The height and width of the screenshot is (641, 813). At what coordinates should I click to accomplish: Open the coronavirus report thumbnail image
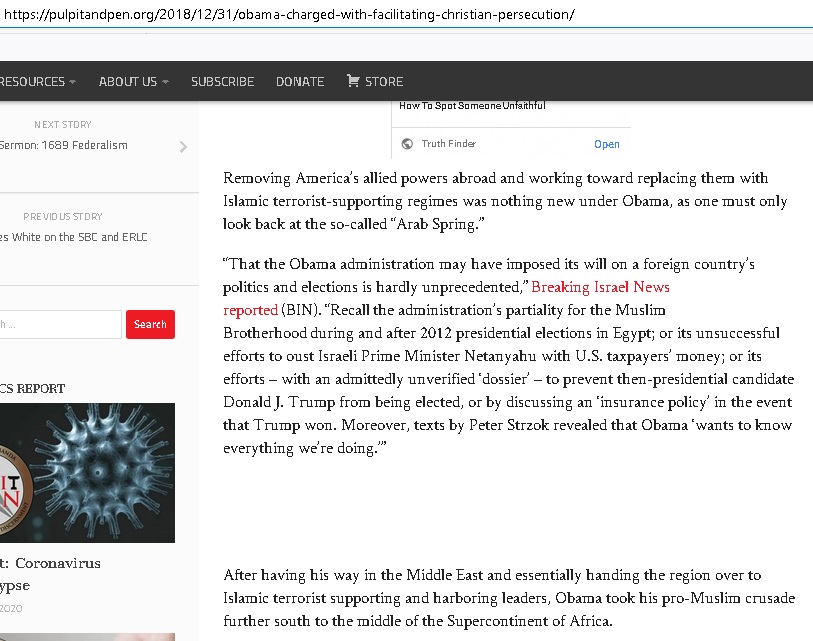[x=87, y=473]
